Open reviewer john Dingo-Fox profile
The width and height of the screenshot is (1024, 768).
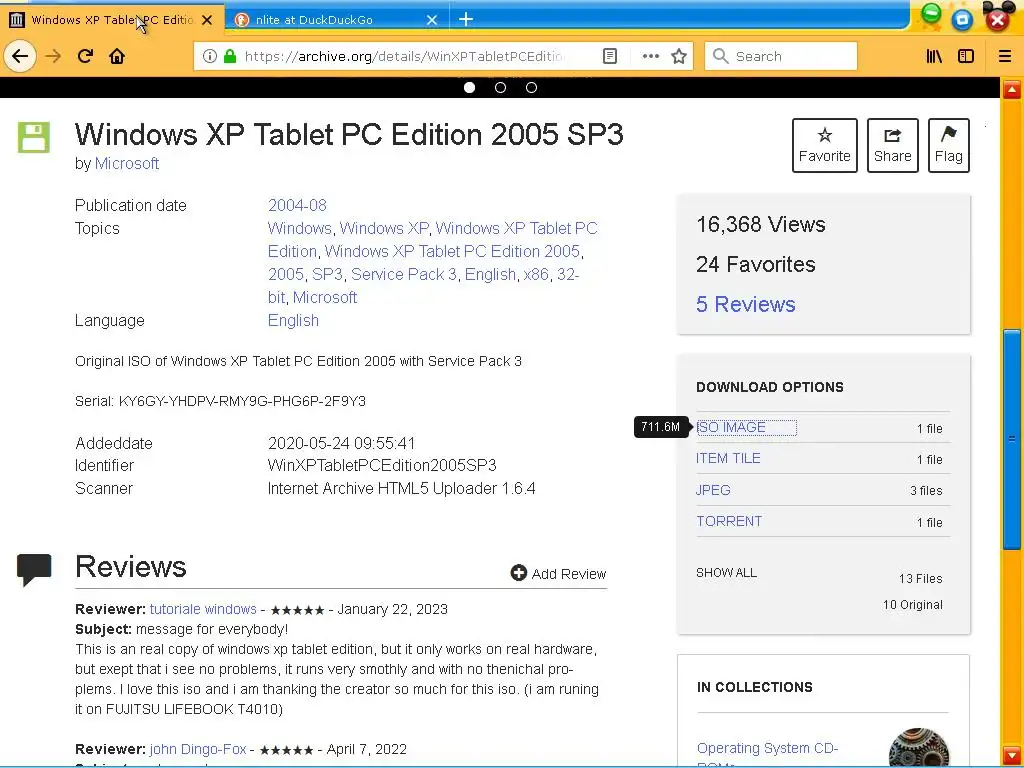point(198,749)
